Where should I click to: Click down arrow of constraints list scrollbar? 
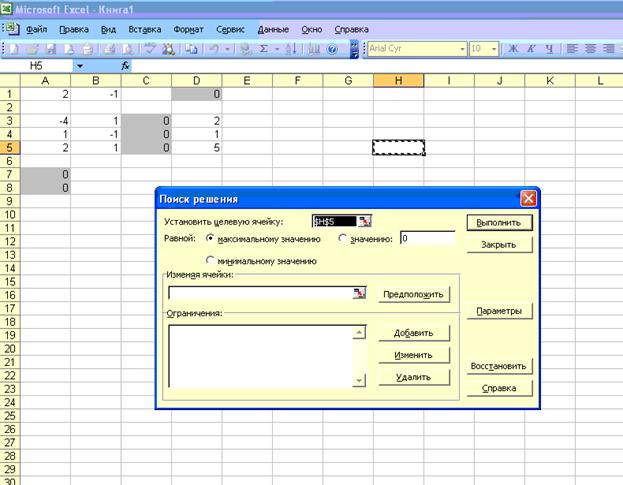point(360,380)
